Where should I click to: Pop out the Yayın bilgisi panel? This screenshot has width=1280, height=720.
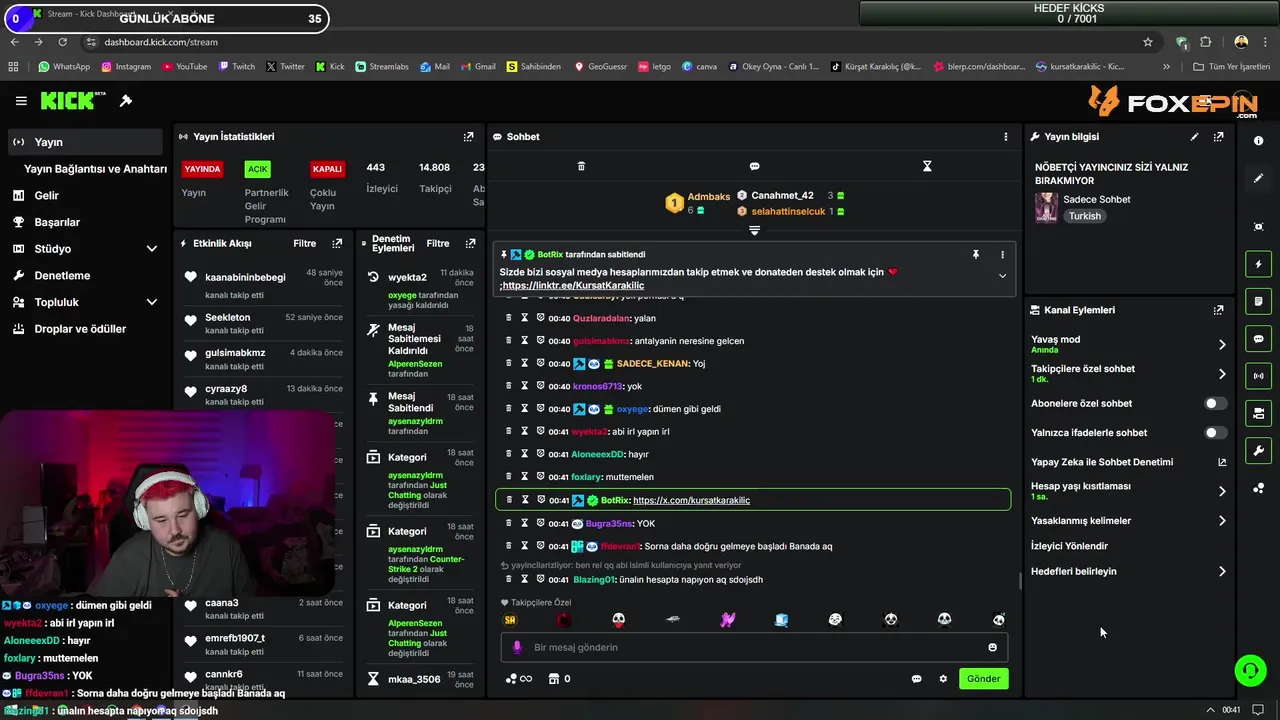[1218, 137]
